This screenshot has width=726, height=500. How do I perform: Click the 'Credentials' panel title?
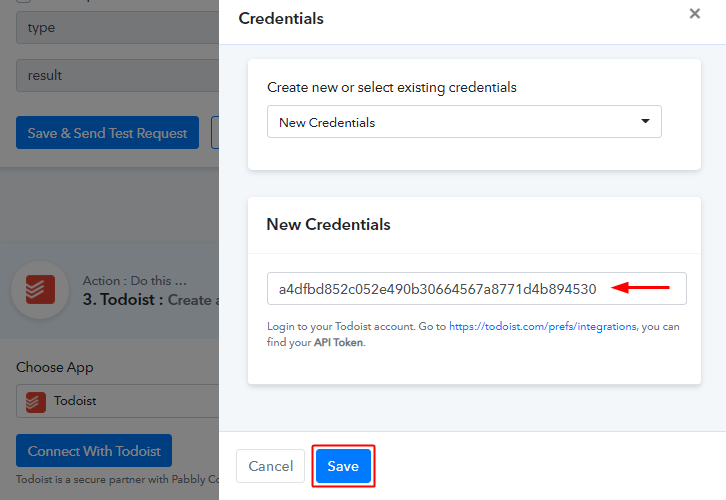click(x=281, y=19)
